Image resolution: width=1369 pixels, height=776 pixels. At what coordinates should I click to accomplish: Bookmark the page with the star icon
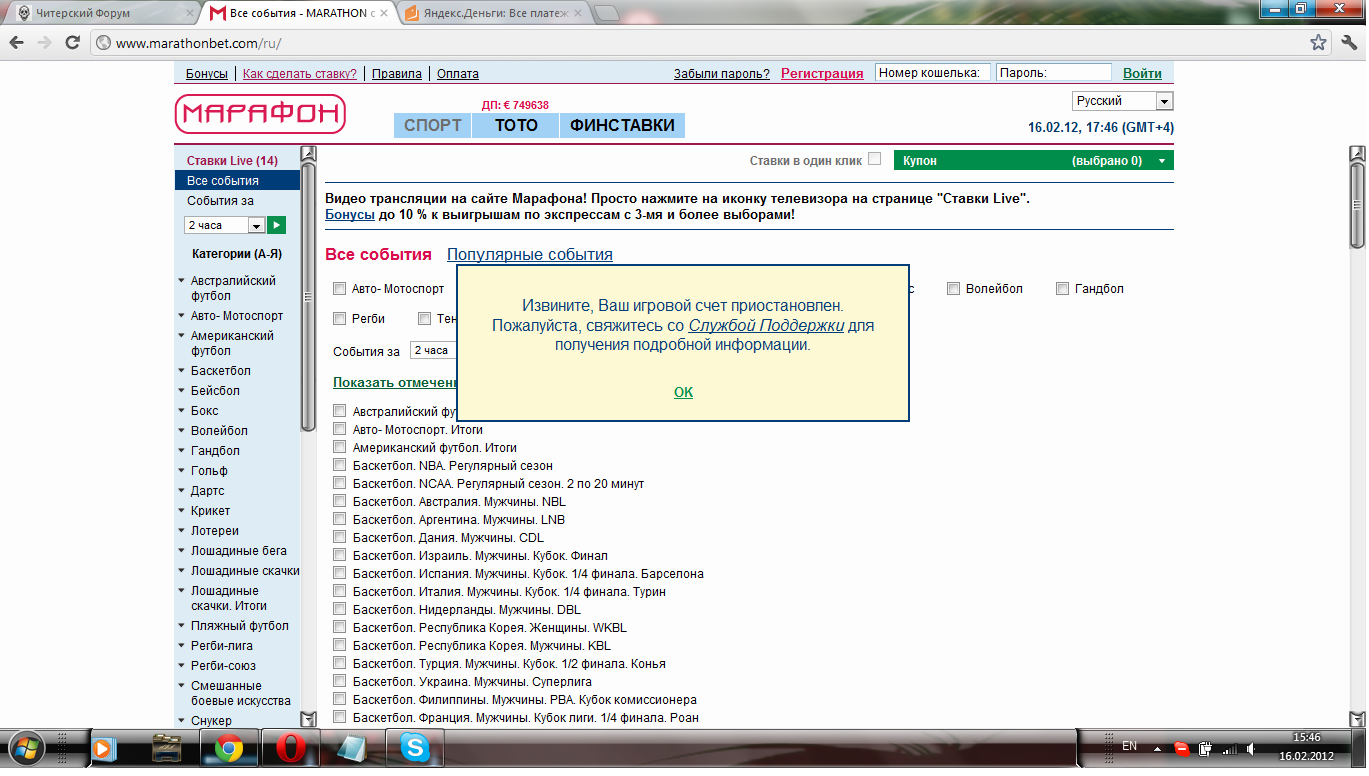(x=1319, y=43)
